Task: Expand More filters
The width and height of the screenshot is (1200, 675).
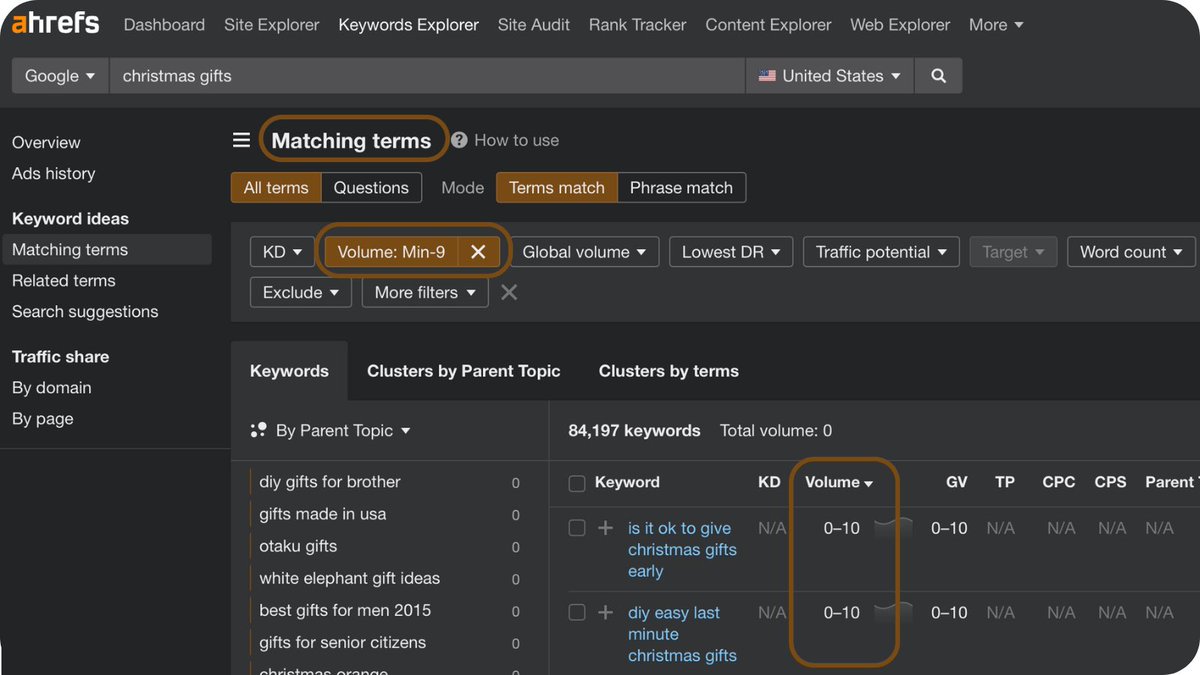Action: pyautogui.click(x=425, y=292)
